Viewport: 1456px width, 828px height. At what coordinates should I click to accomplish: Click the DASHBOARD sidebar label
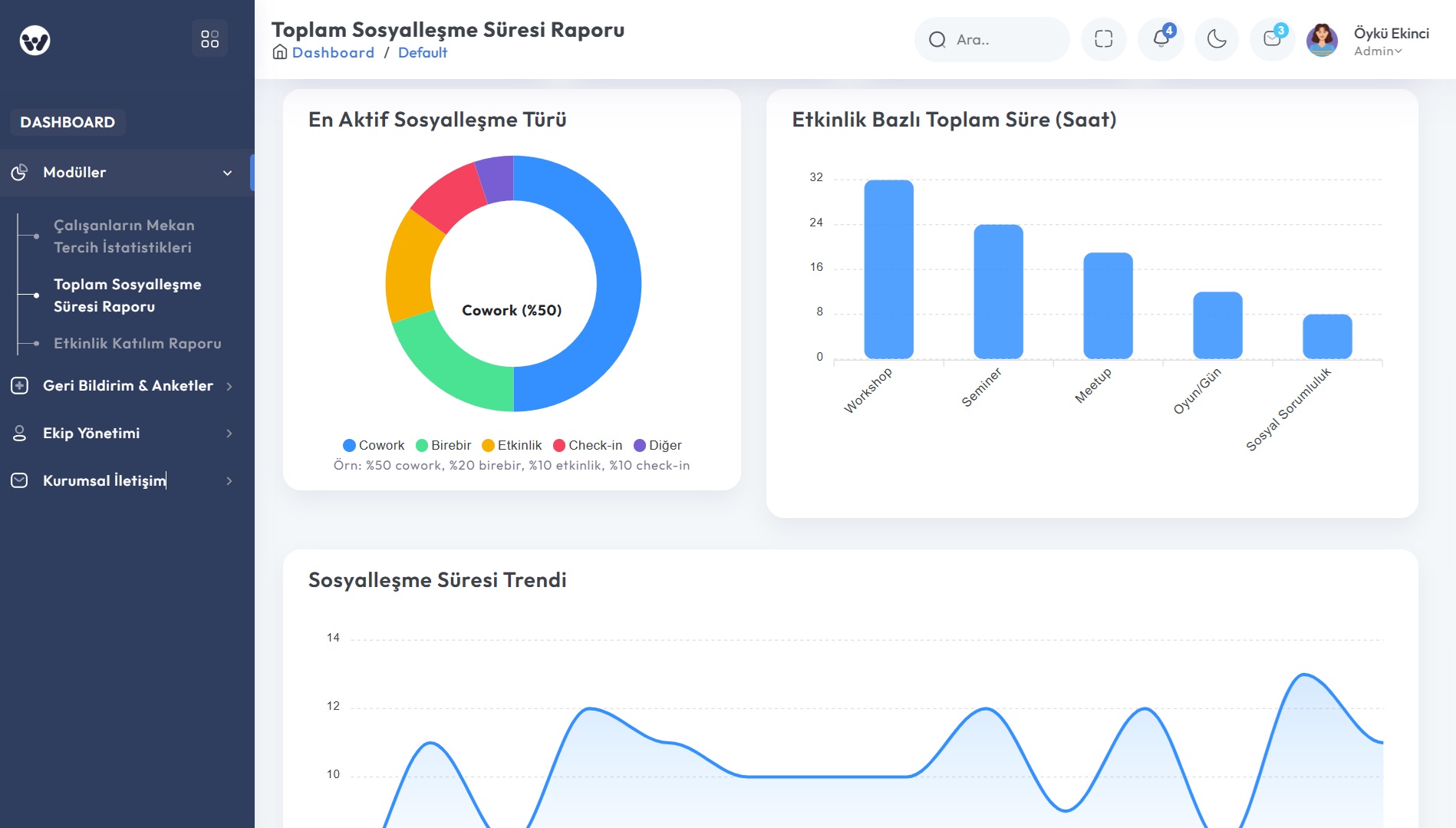pyautogui.click(x=68, y=122)
